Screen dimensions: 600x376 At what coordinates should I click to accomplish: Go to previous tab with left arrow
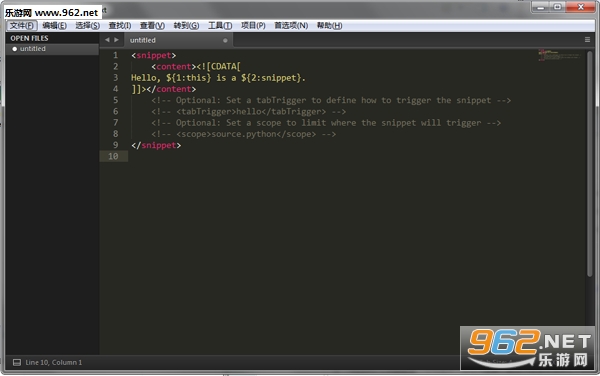click(107, 40)
